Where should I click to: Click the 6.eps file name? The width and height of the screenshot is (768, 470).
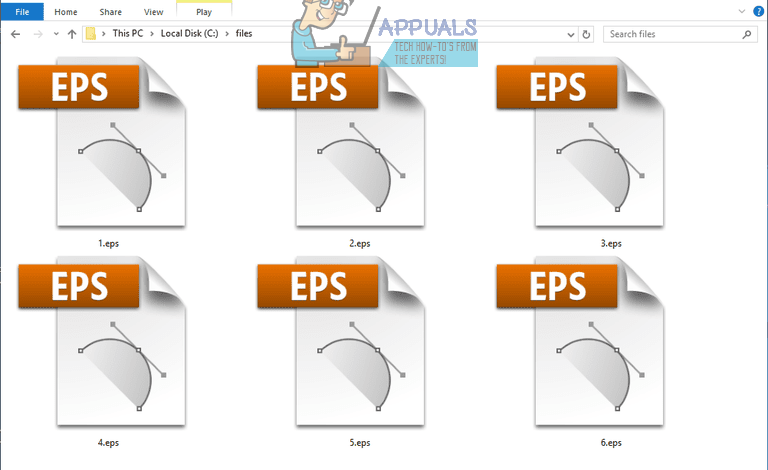611,443
